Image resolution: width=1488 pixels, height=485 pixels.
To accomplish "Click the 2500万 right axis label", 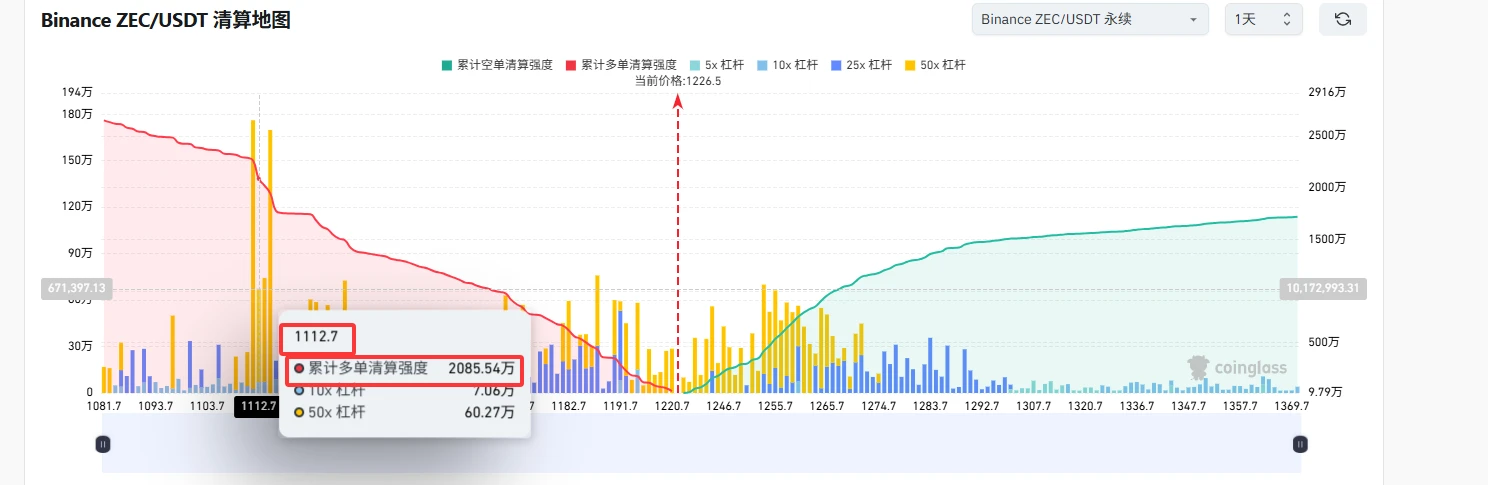I will pos(1327,135).
